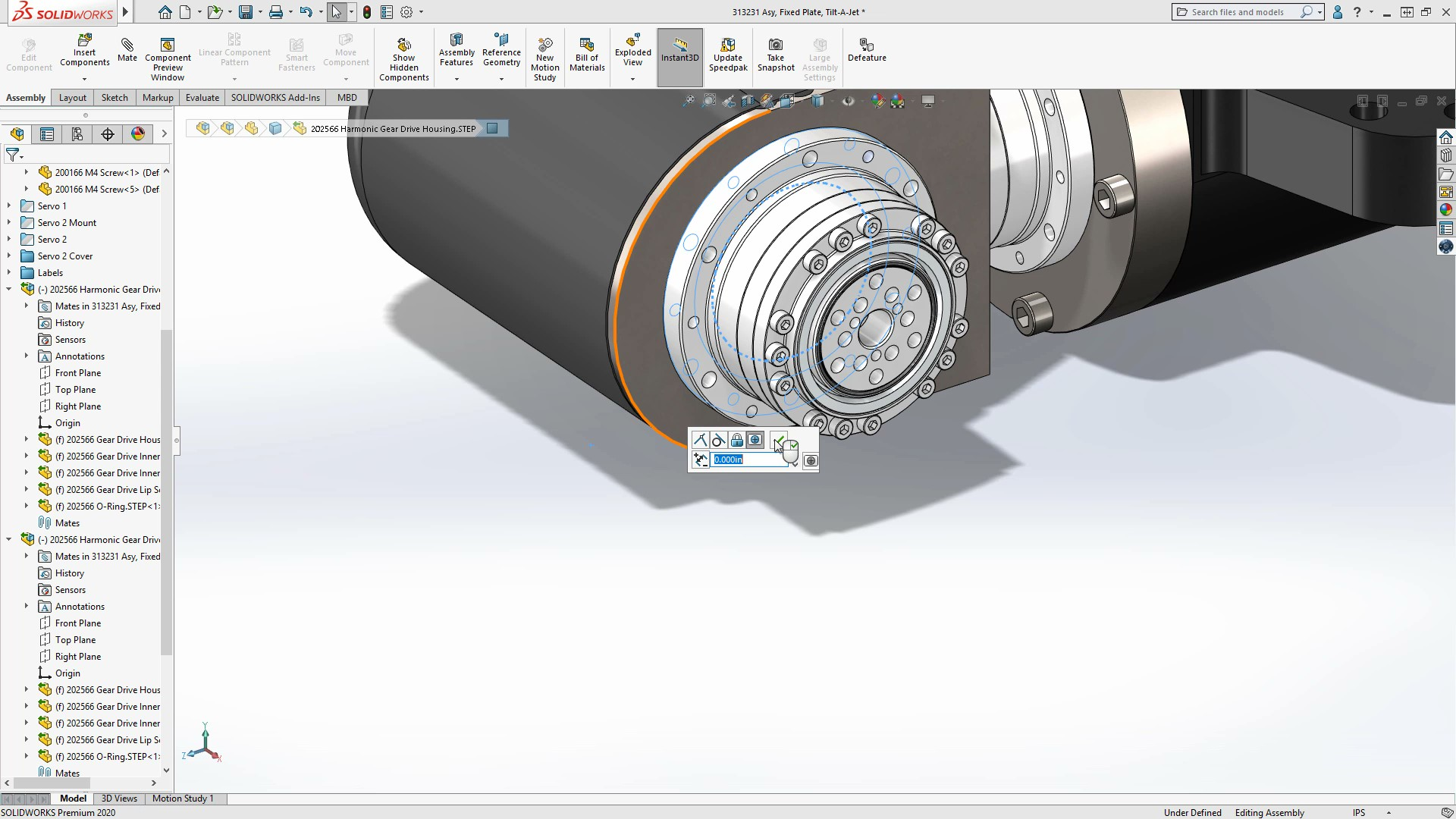Toggle Instant3D mode
The width and height of the screenshot is (1456, 819).
[679, 49]
